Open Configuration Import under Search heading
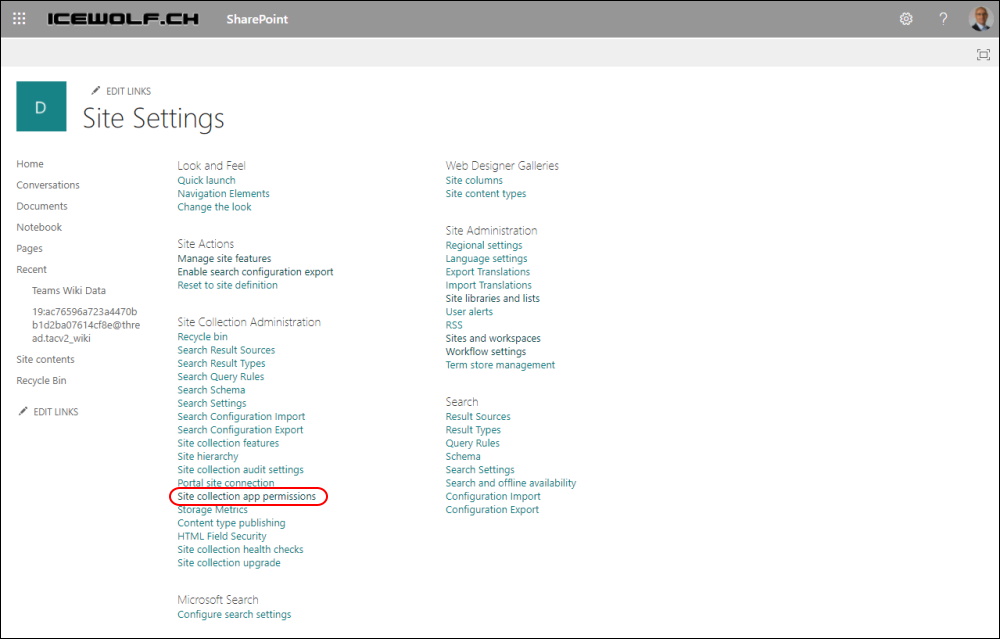 pos(493,496)
